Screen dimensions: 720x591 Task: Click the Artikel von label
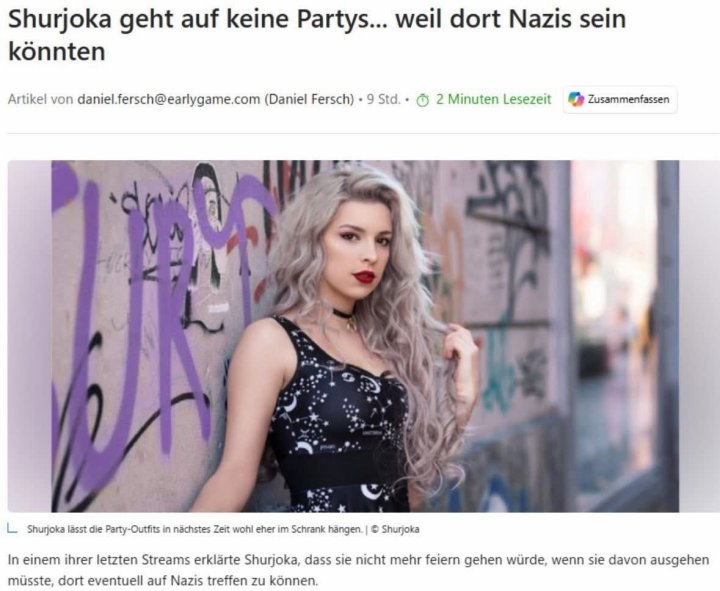[x=40, y=99]
